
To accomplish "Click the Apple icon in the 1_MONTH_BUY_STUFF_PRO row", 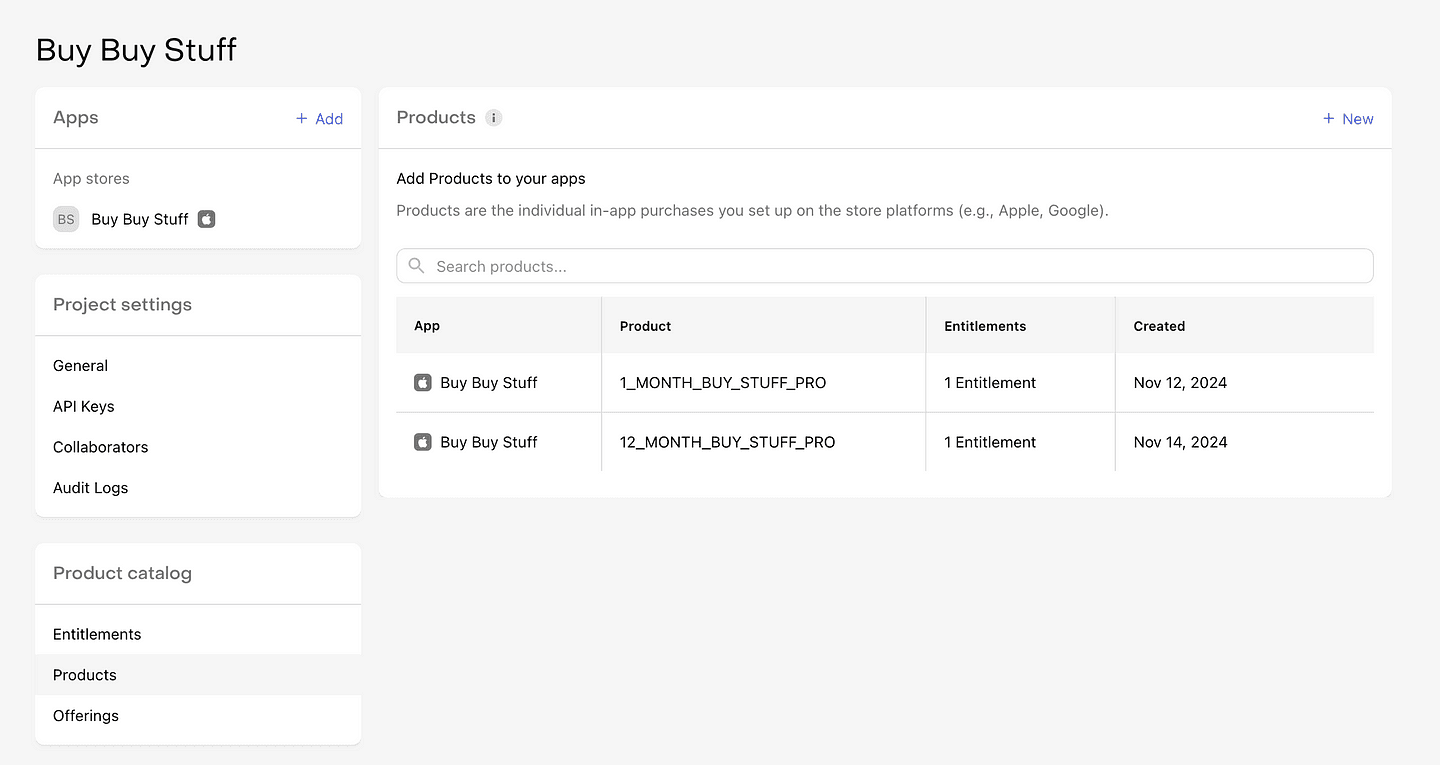I will [422, 382].
